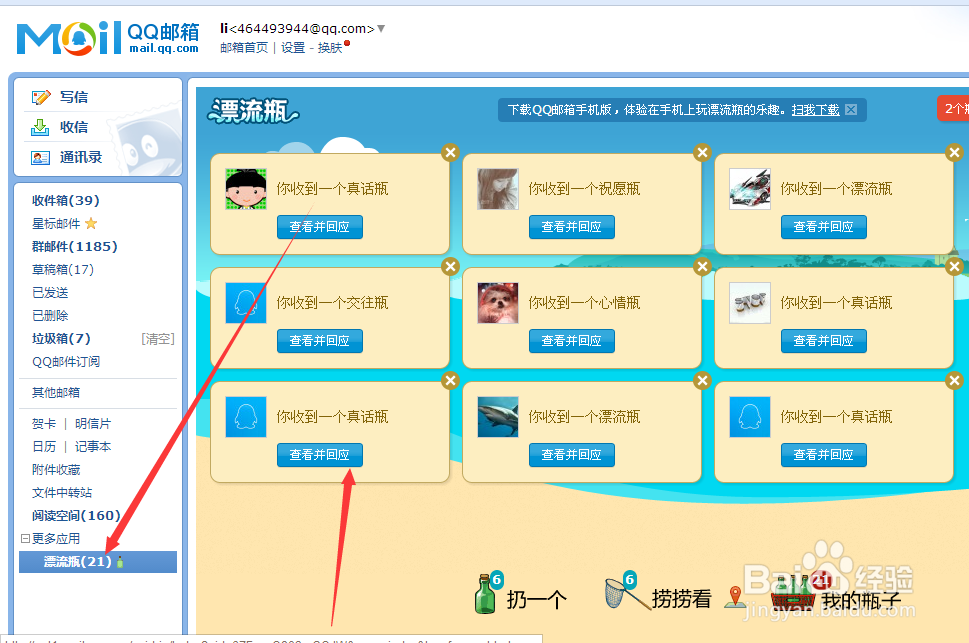Close the QQ mobile download banner

tap(851, 109)
